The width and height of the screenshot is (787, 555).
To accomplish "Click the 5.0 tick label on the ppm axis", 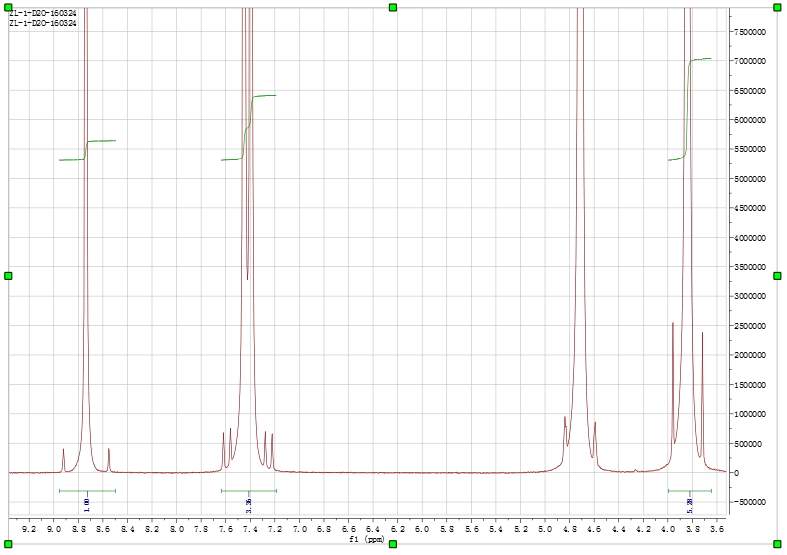I will click(x=545, y=529).
